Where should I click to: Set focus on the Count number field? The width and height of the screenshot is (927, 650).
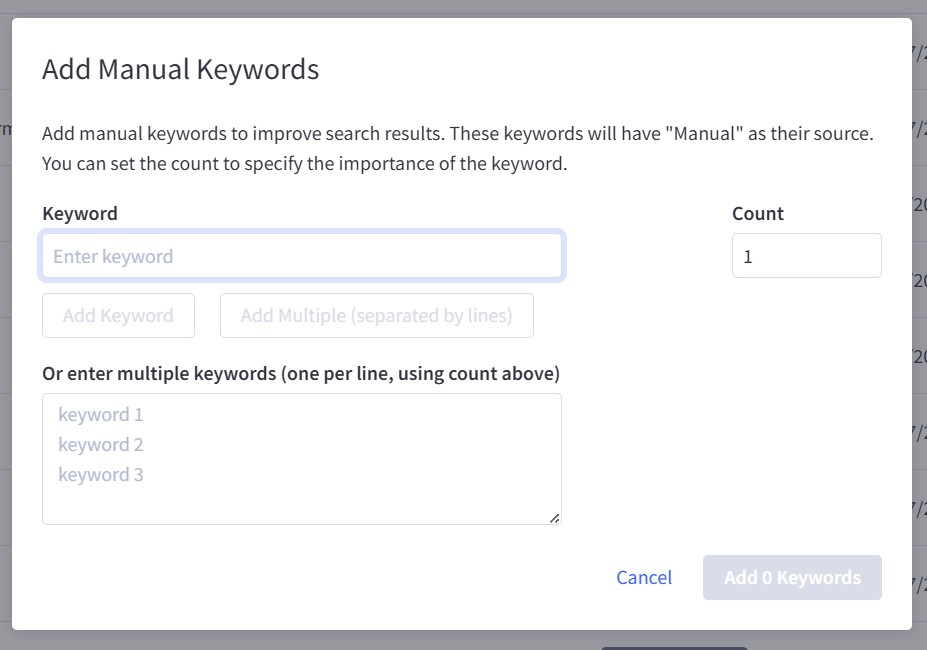coord(806,256)
